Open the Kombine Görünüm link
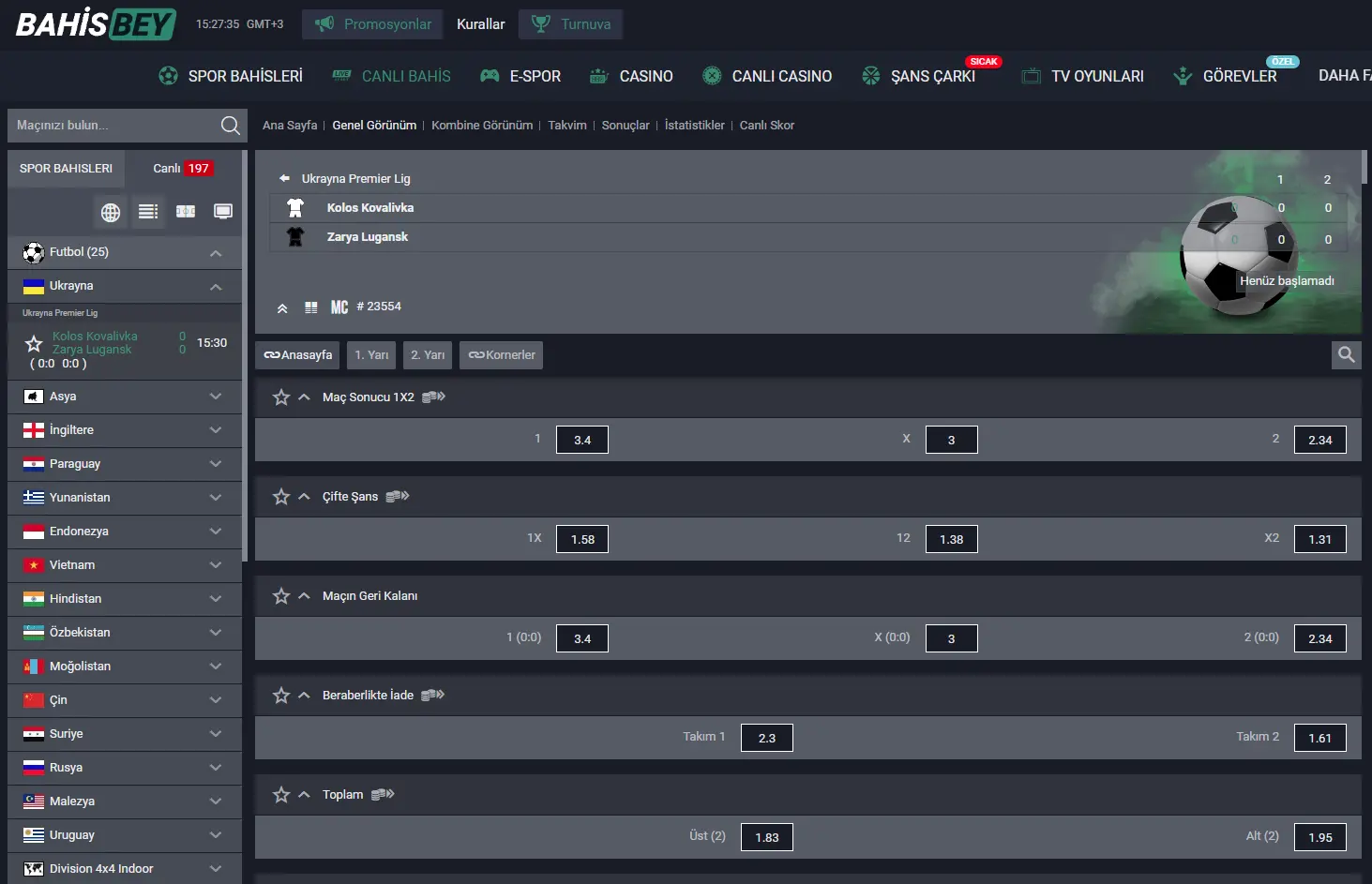 coord(482,126)
